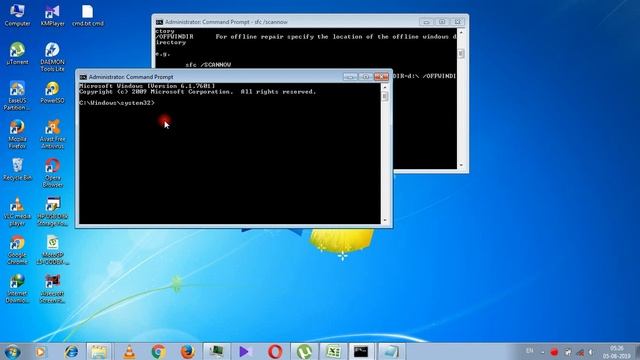The width and height of the screenshot is (640, 360).
Task: Select the Recycle Bin icon
Action: (17, 169)
